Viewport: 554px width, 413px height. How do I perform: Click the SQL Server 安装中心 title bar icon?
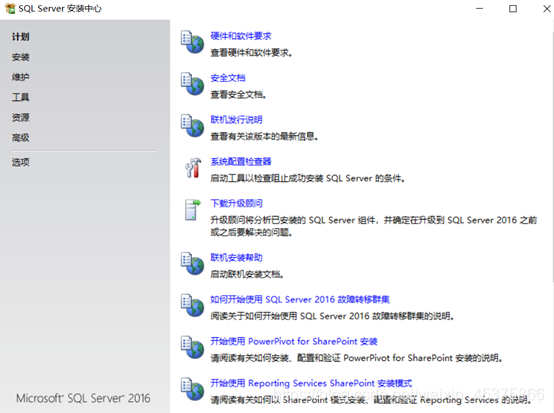click(x=10, y=8)
